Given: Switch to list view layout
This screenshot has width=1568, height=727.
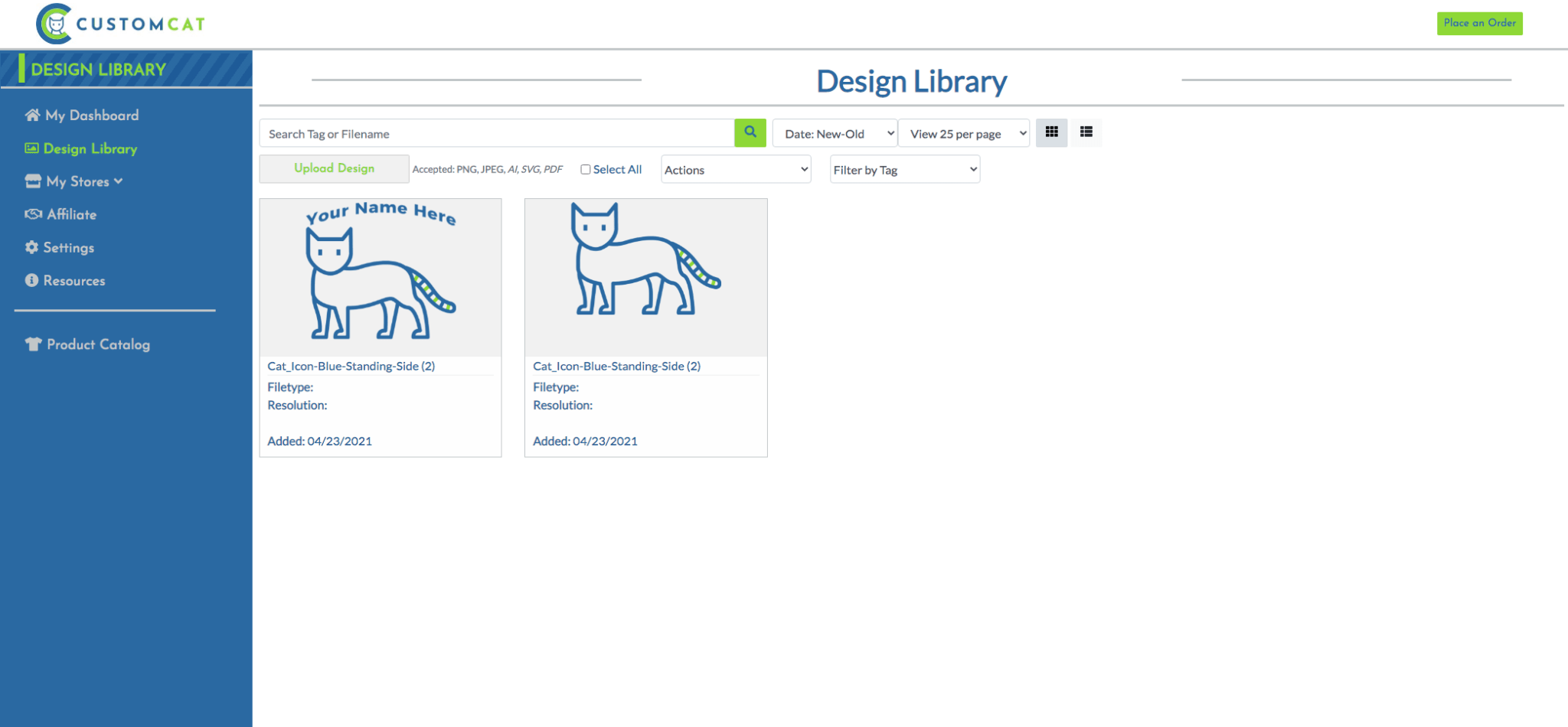Looking at the screenshot, I should coord(1086,132).
